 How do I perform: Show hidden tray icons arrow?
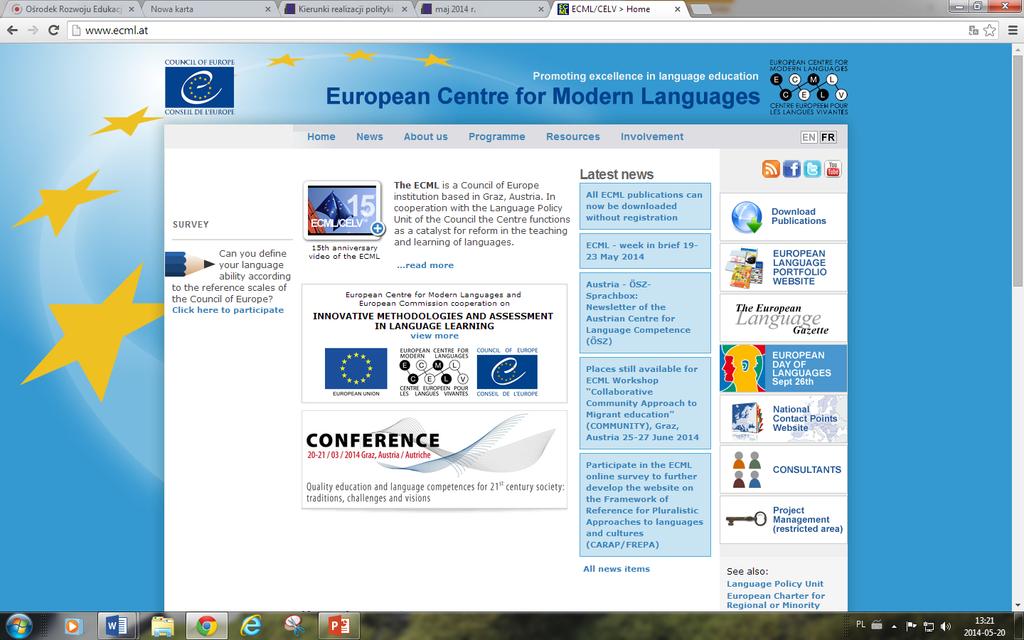[894, 626]
